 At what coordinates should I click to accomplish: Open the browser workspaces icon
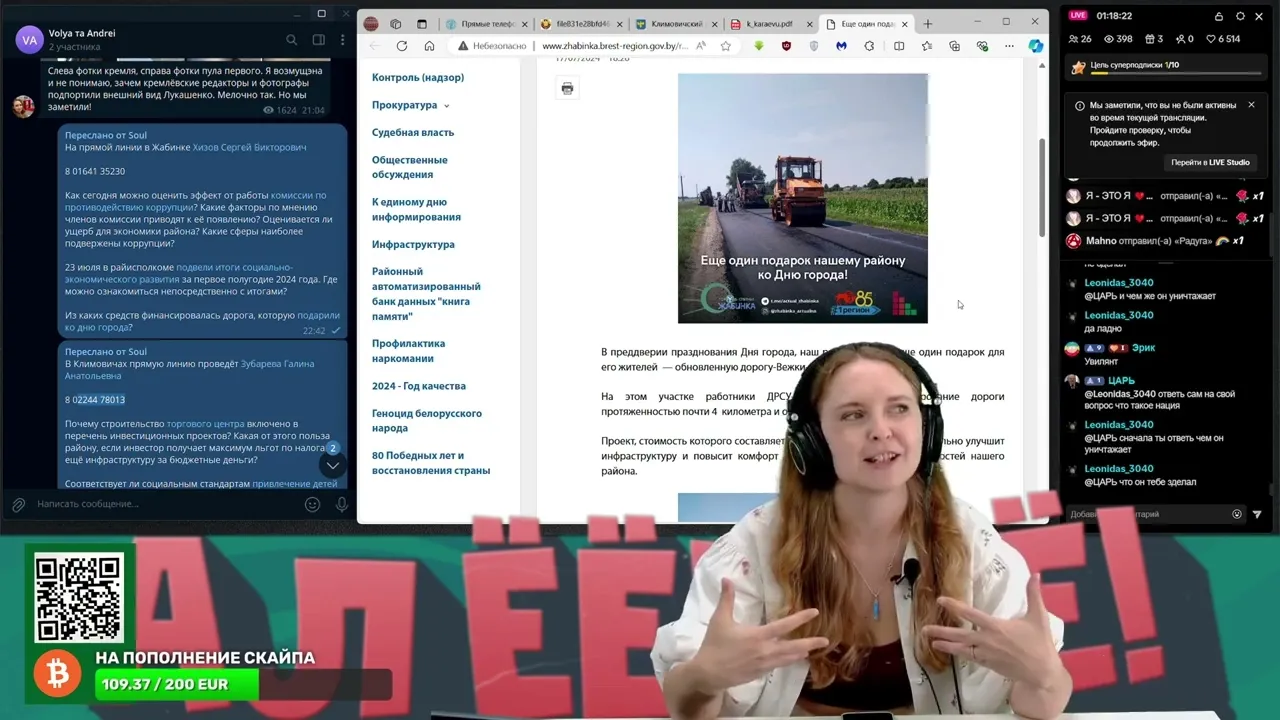tap(396, 24)
